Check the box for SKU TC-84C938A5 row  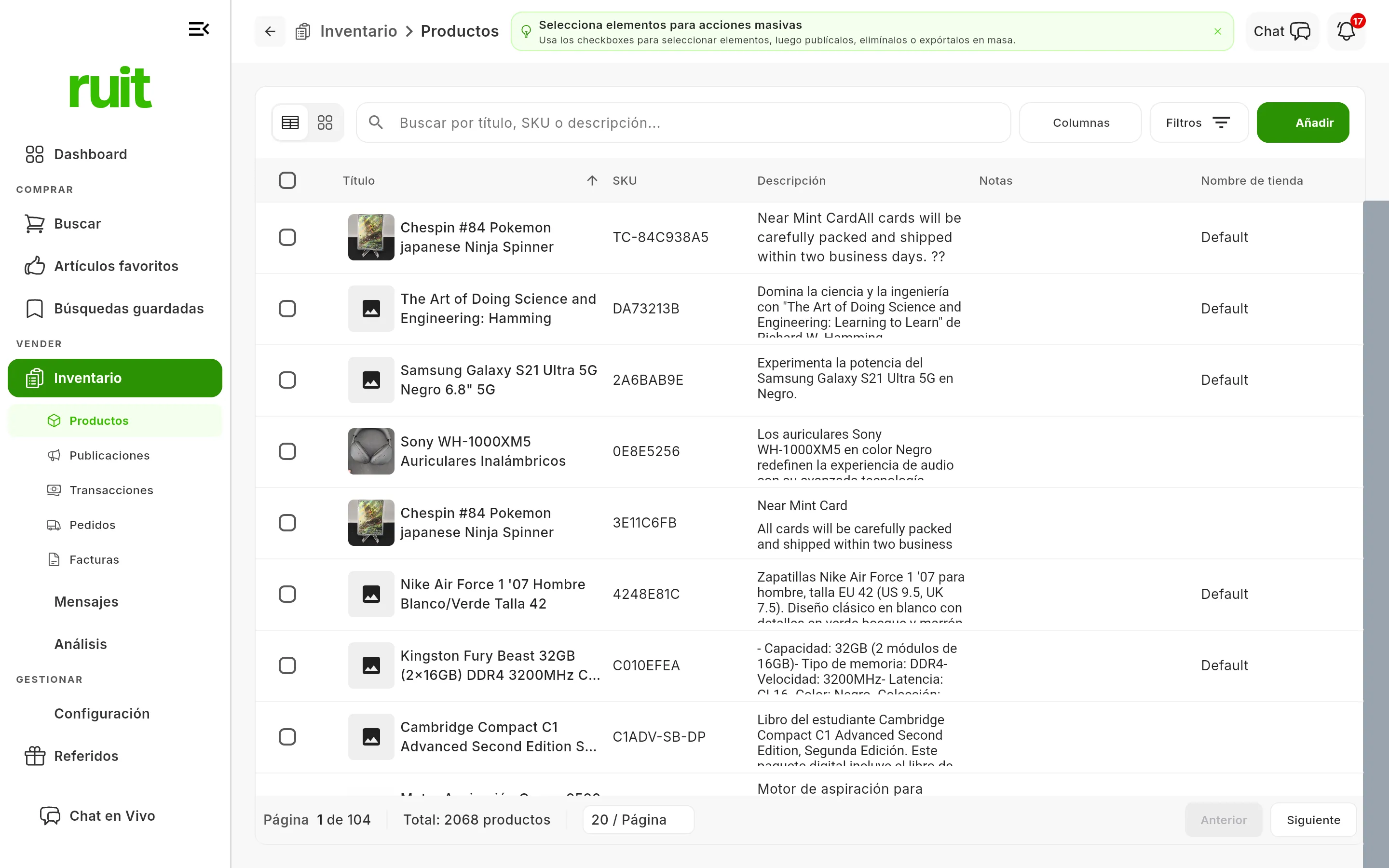pyautogui.click(x=287, y=237)
